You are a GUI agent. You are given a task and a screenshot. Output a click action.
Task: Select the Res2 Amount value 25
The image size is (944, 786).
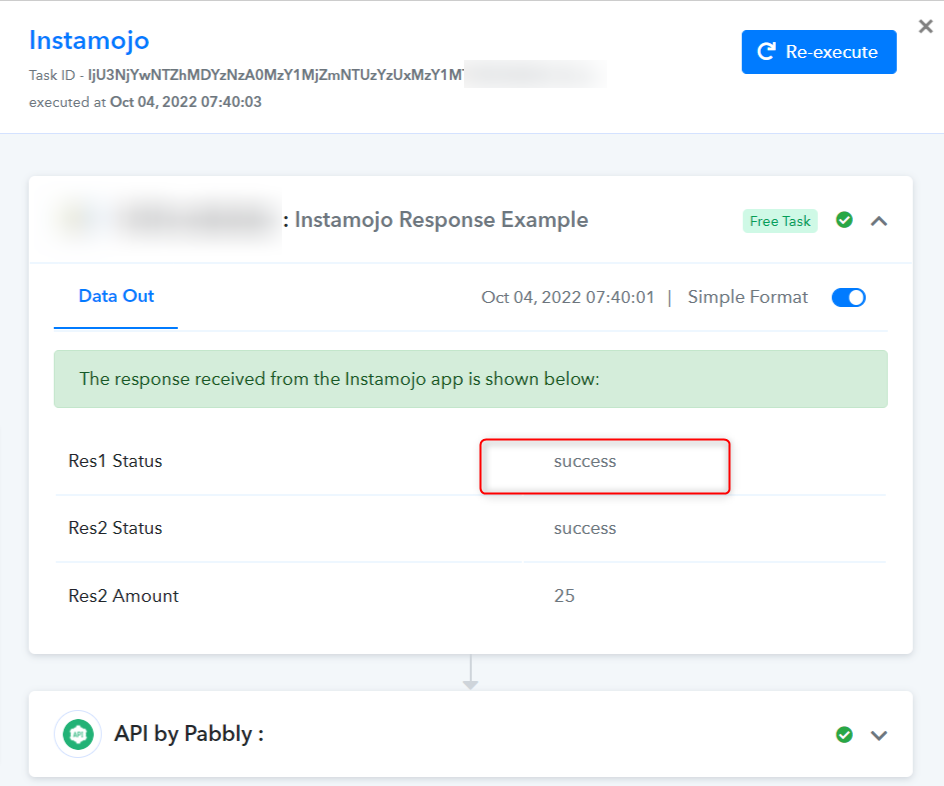click(x=564, y=596)
